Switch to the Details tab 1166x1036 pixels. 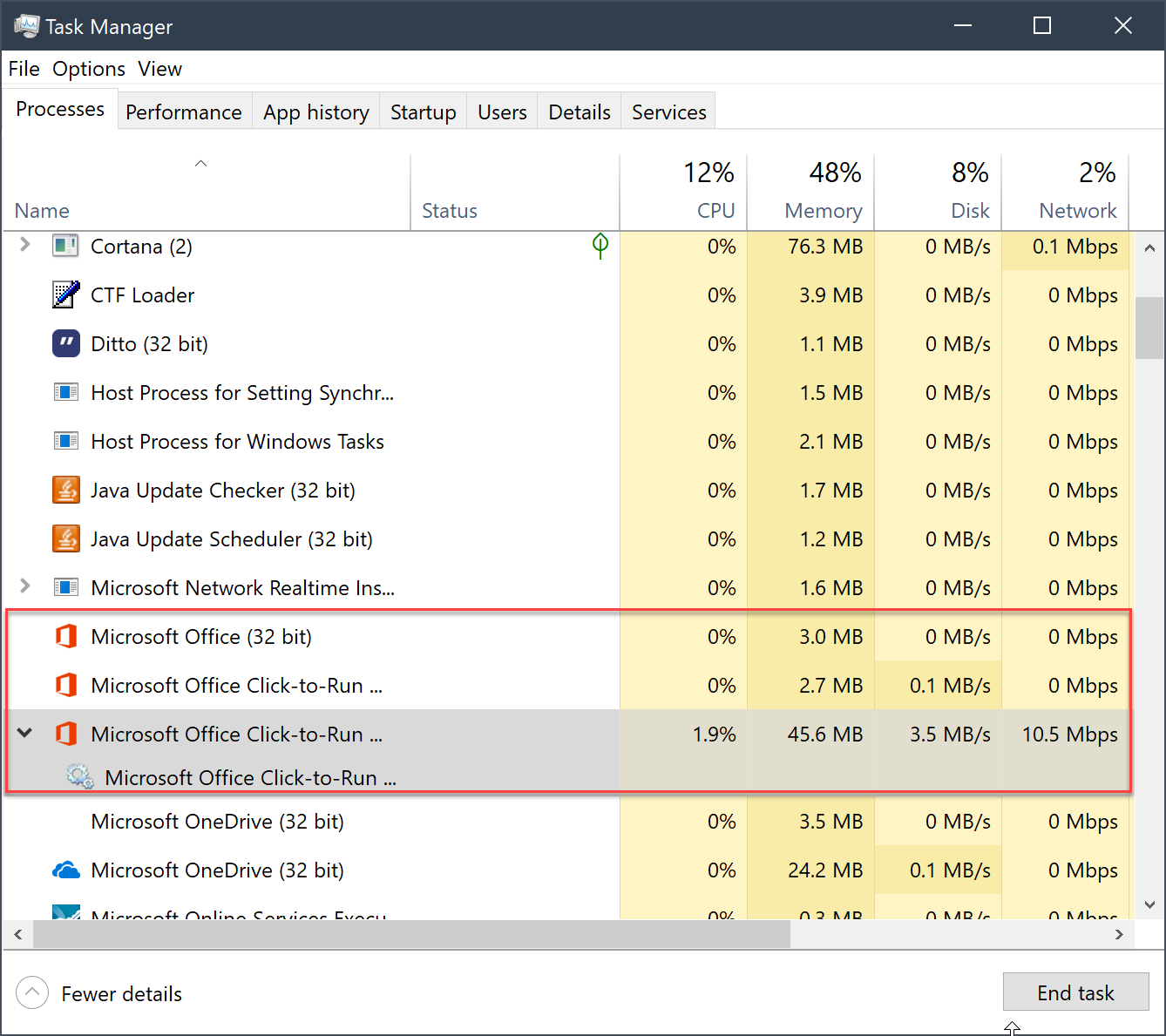pos(580,112)
